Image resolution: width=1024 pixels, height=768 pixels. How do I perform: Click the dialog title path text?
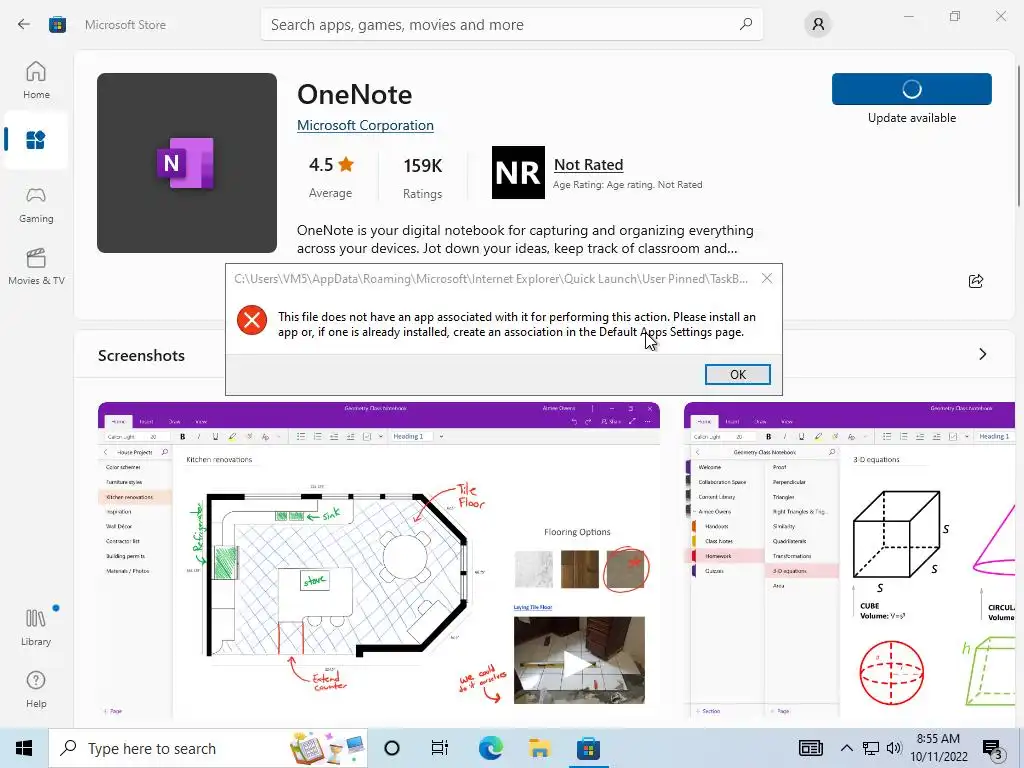tap(491, 279)
